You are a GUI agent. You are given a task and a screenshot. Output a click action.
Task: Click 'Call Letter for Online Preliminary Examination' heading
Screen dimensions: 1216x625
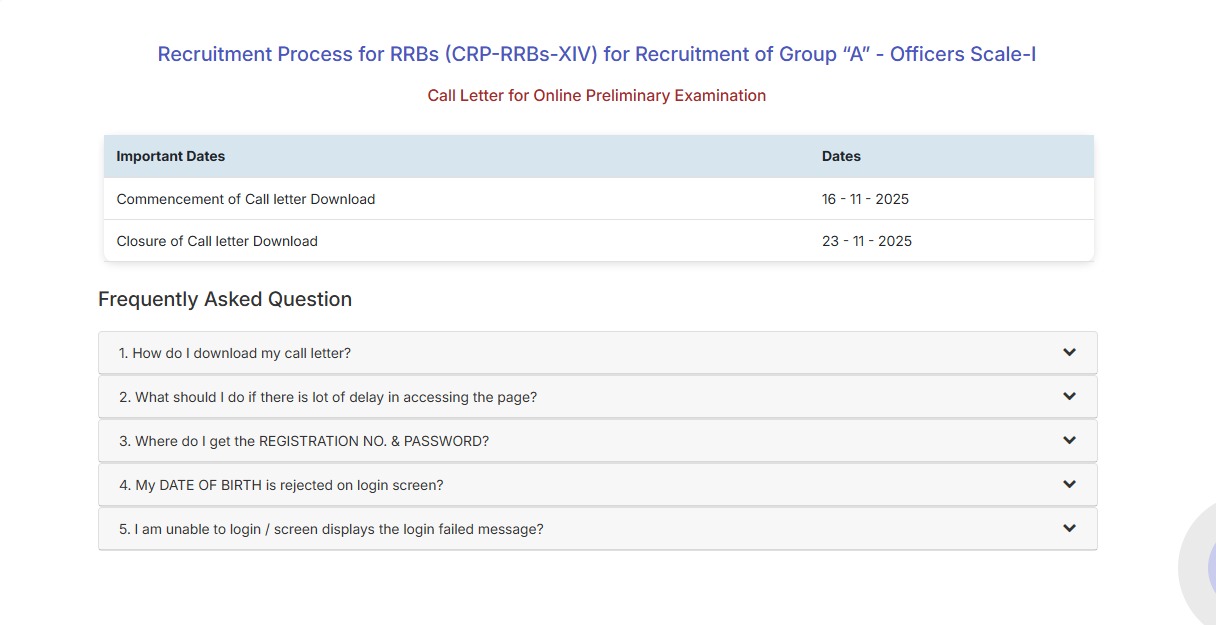click(x=597, y=95)
